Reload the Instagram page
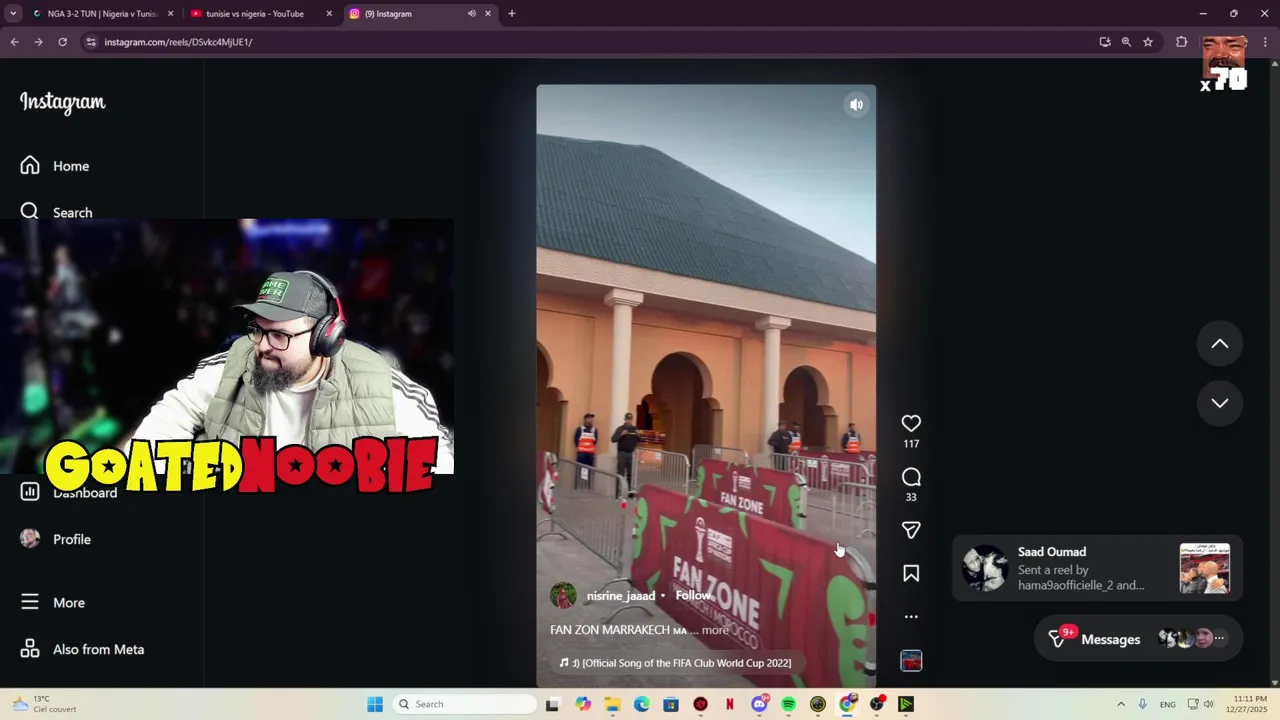Screen dimensions: 1280x720 [62, 42]
